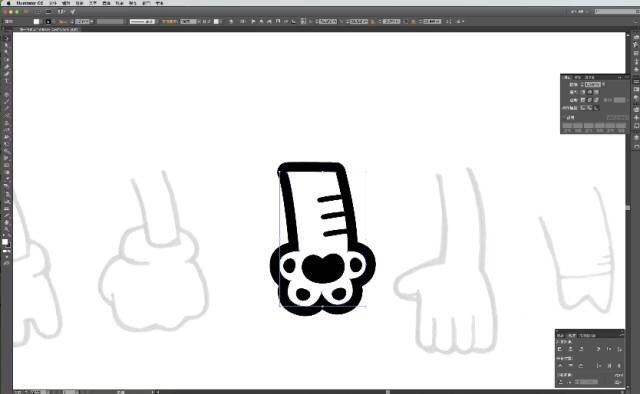Select the Magic Wand tool

coord(6,52)
